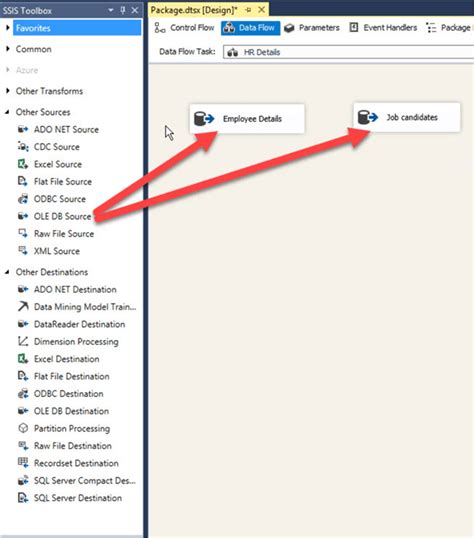Select the Partition Processing label

click(x=72, y=428)
